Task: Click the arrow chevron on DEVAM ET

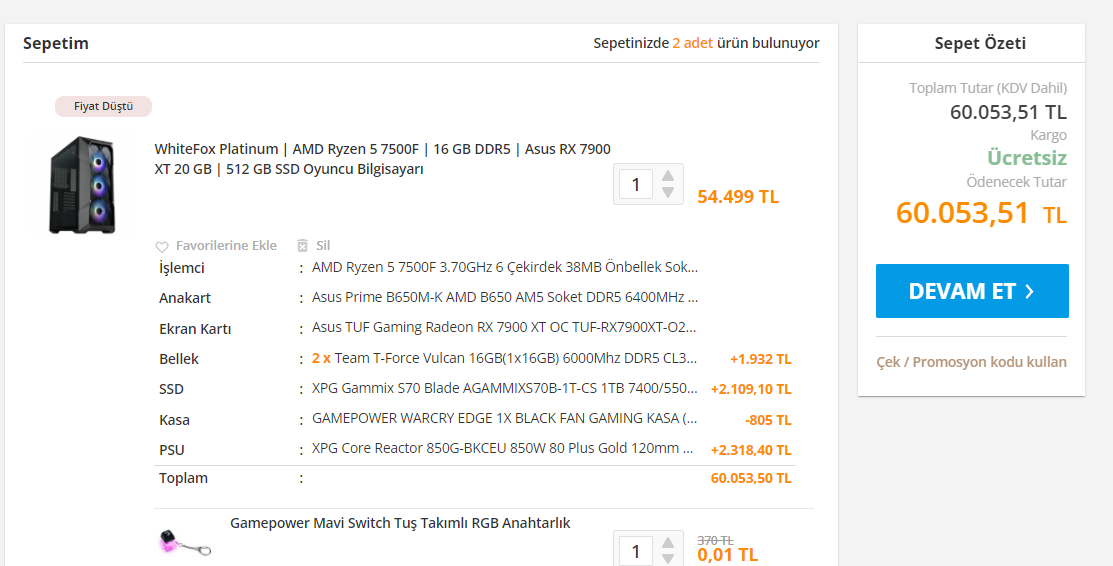Action: pyautogui.click(x=1030, y=291)
